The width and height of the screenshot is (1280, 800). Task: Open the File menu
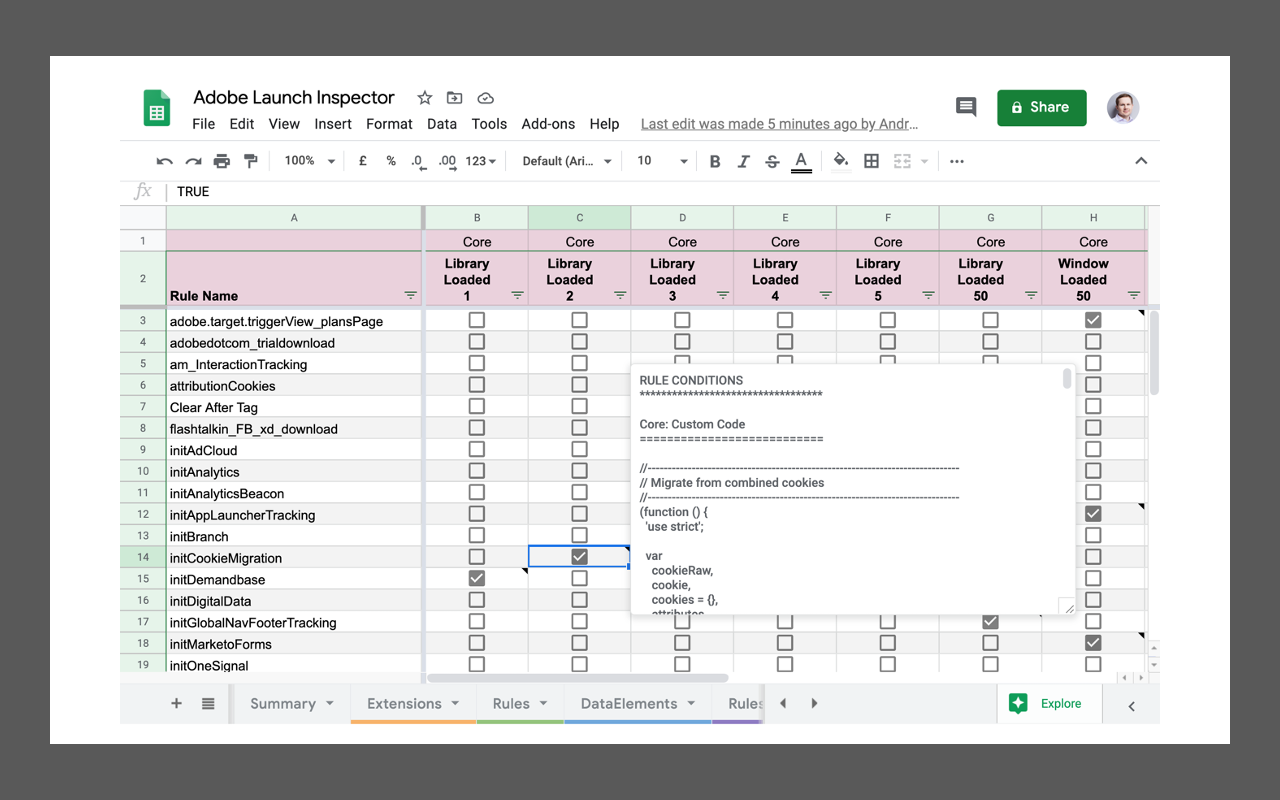click(x=204, y=124)
